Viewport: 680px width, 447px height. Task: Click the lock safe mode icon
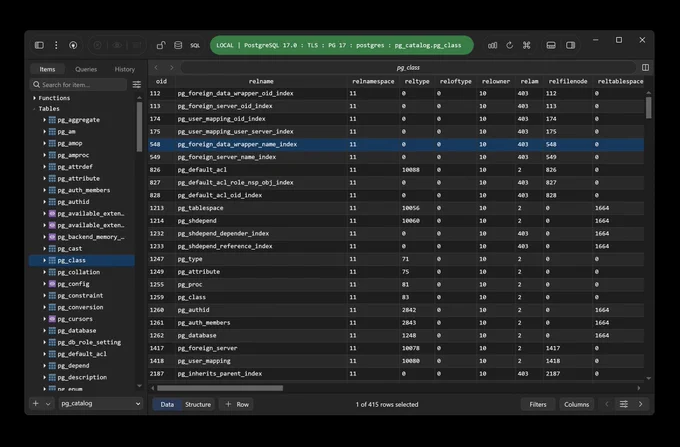(161, 45)
